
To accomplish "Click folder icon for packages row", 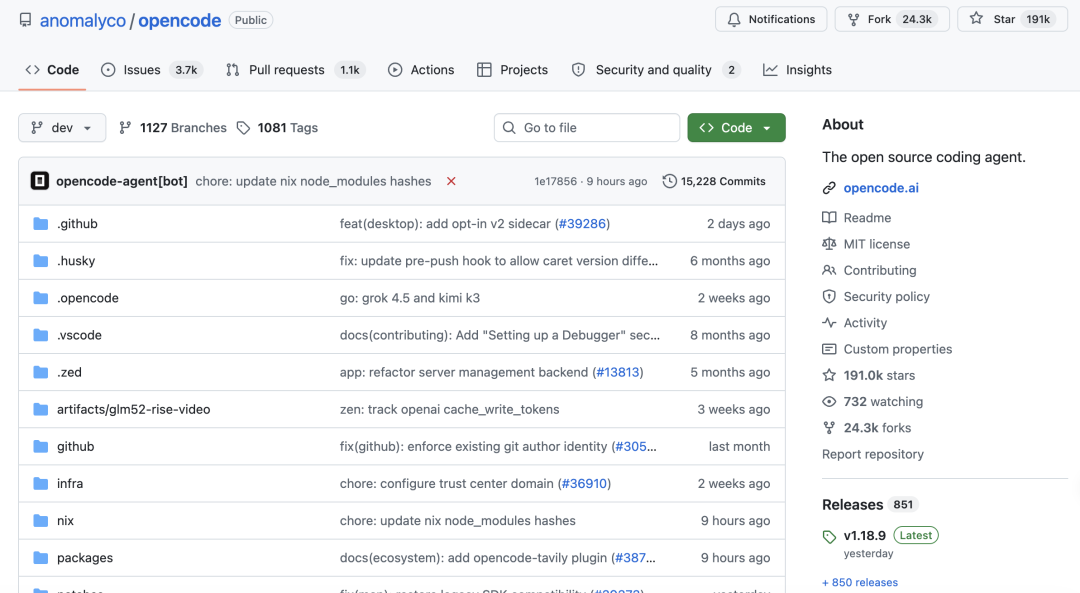I will point(41,559).
